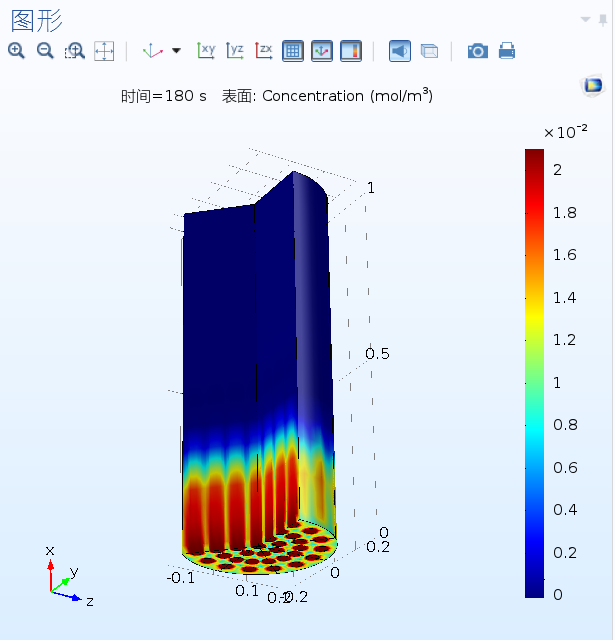Click the Zoom Extents icon
Viewport: 615px width, 640px height.
point(104,51)
